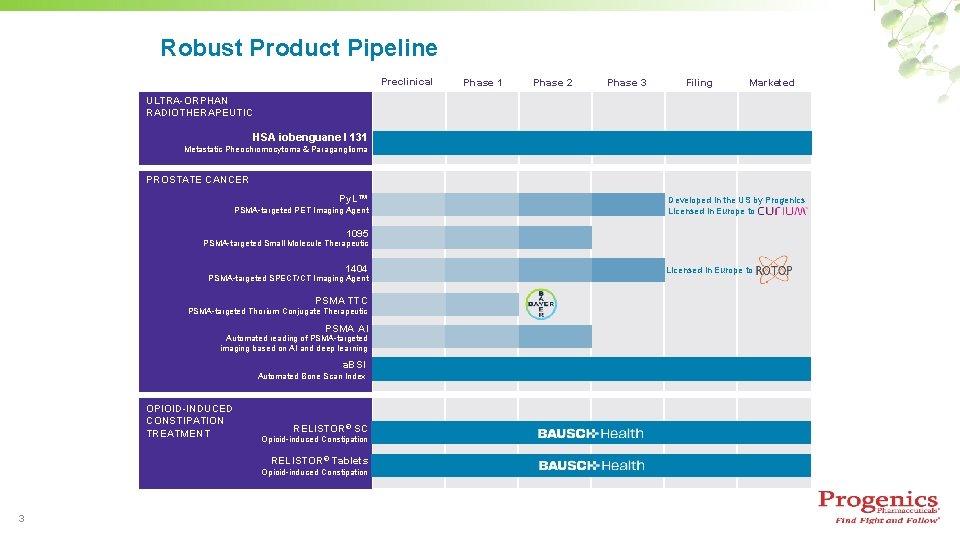This screenshot has height=540, width=960.
Task: Click Bausch Health logo on RELISTOR SC bar
Action: point(590,433)
